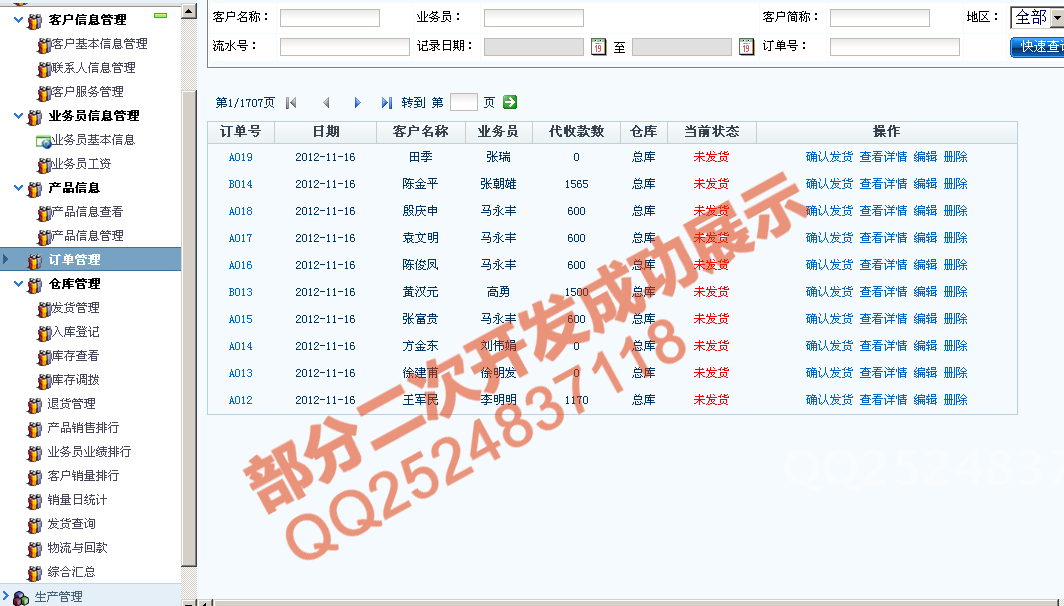1064x606 pixels.
Task: Click icon beside 产品信息查看
Action: coord(44,213)
